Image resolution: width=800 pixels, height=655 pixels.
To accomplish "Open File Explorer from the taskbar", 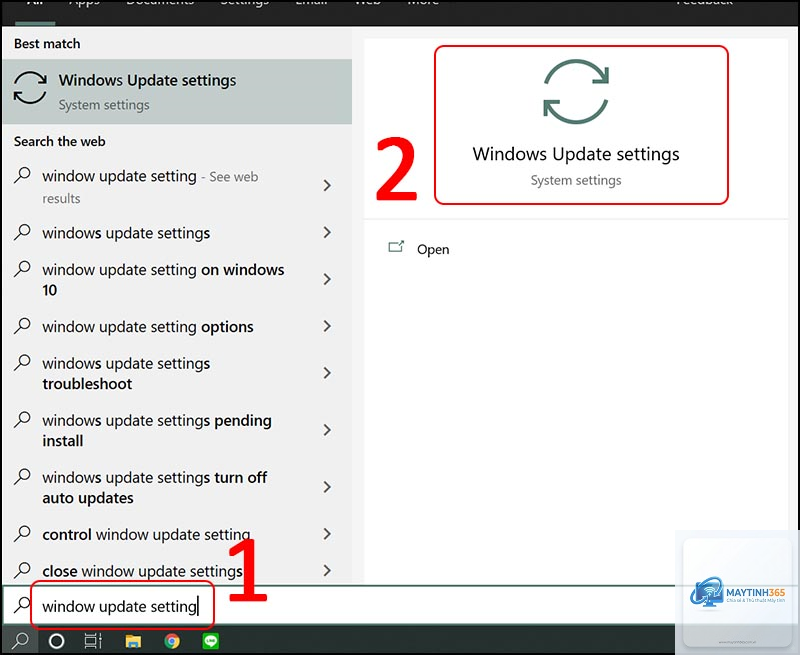I will pos(133,641).
